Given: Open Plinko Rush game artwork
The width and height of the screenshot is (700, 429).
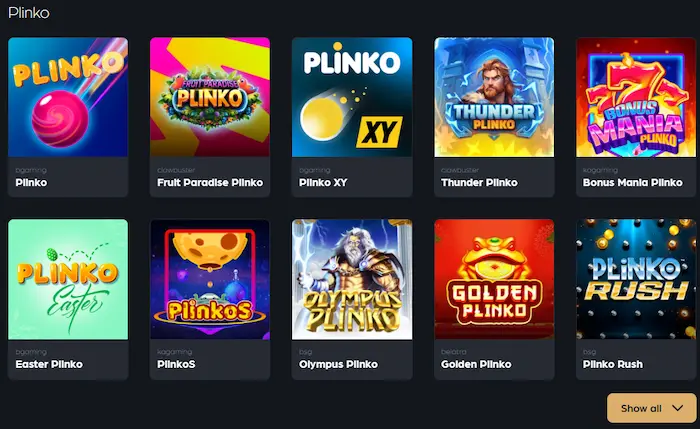Looking at the screenshot, I should click(636, 279).
